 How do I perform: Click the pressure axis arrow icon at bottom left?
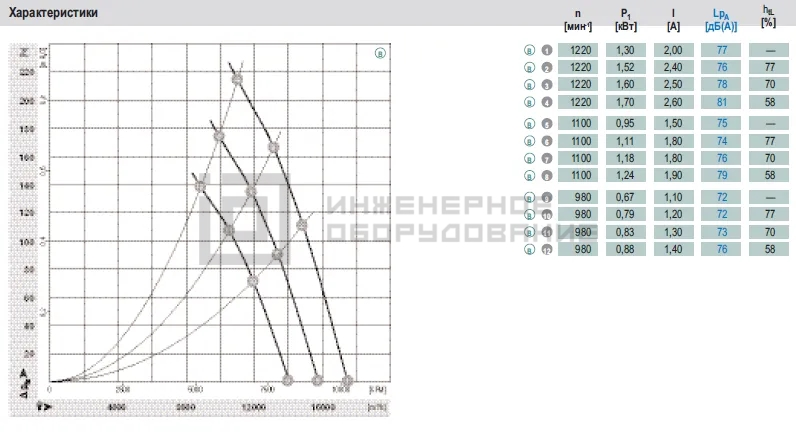pos(24,384)
